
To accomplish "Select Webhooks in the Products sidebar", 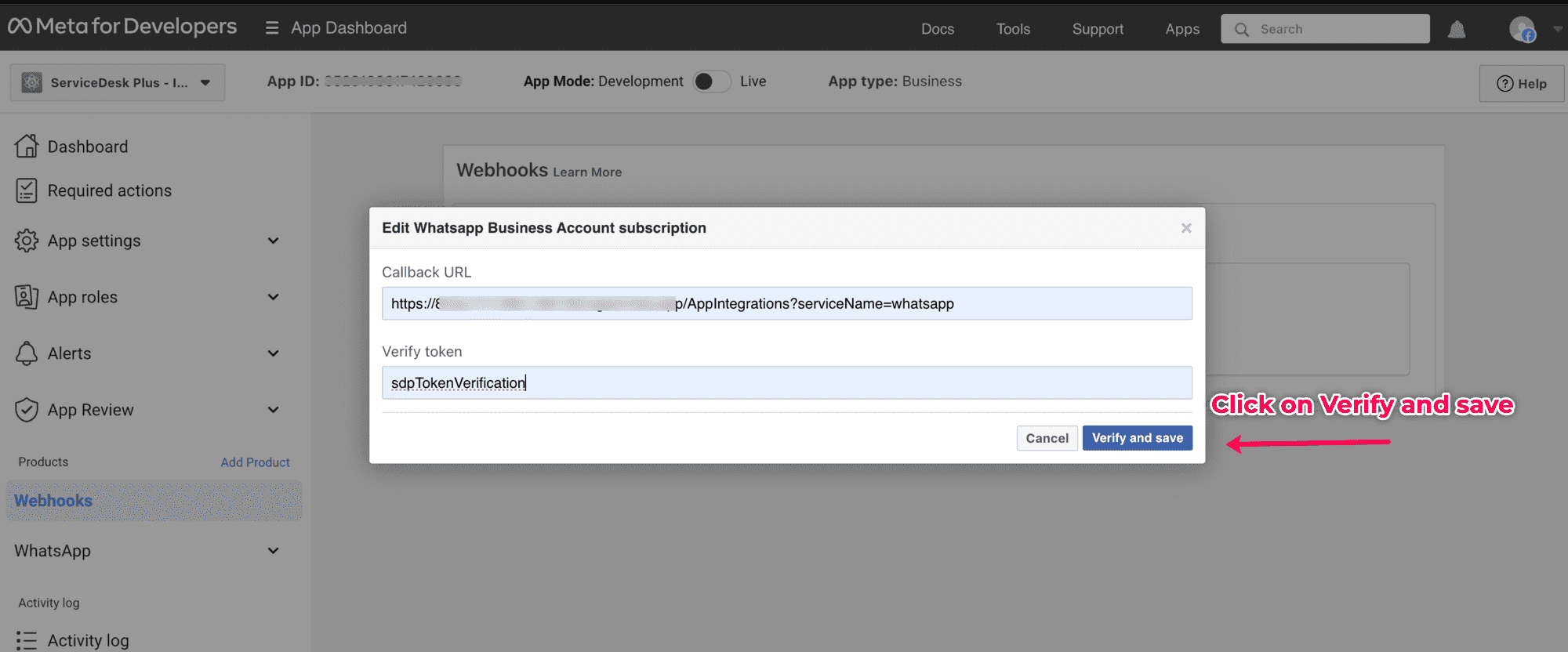I will pos(53,501).
